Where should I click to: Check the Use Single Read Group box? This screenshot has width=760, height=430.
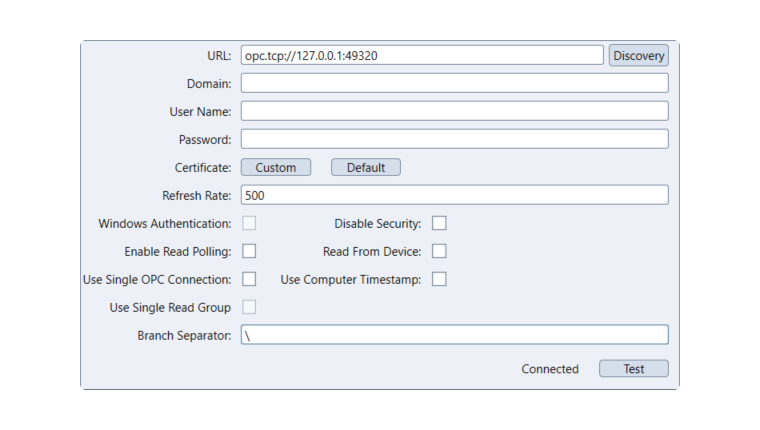[249, 307]
